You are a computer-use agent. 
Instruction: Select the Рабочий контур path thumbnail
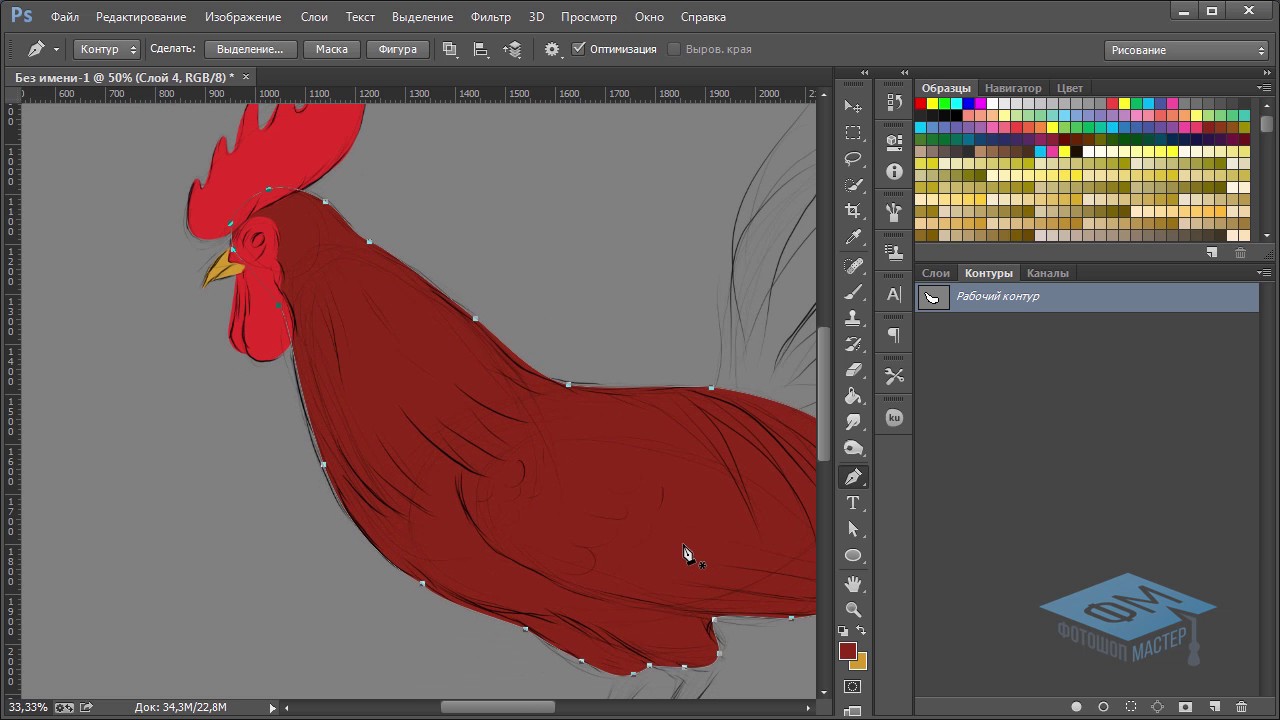(933, 297)
